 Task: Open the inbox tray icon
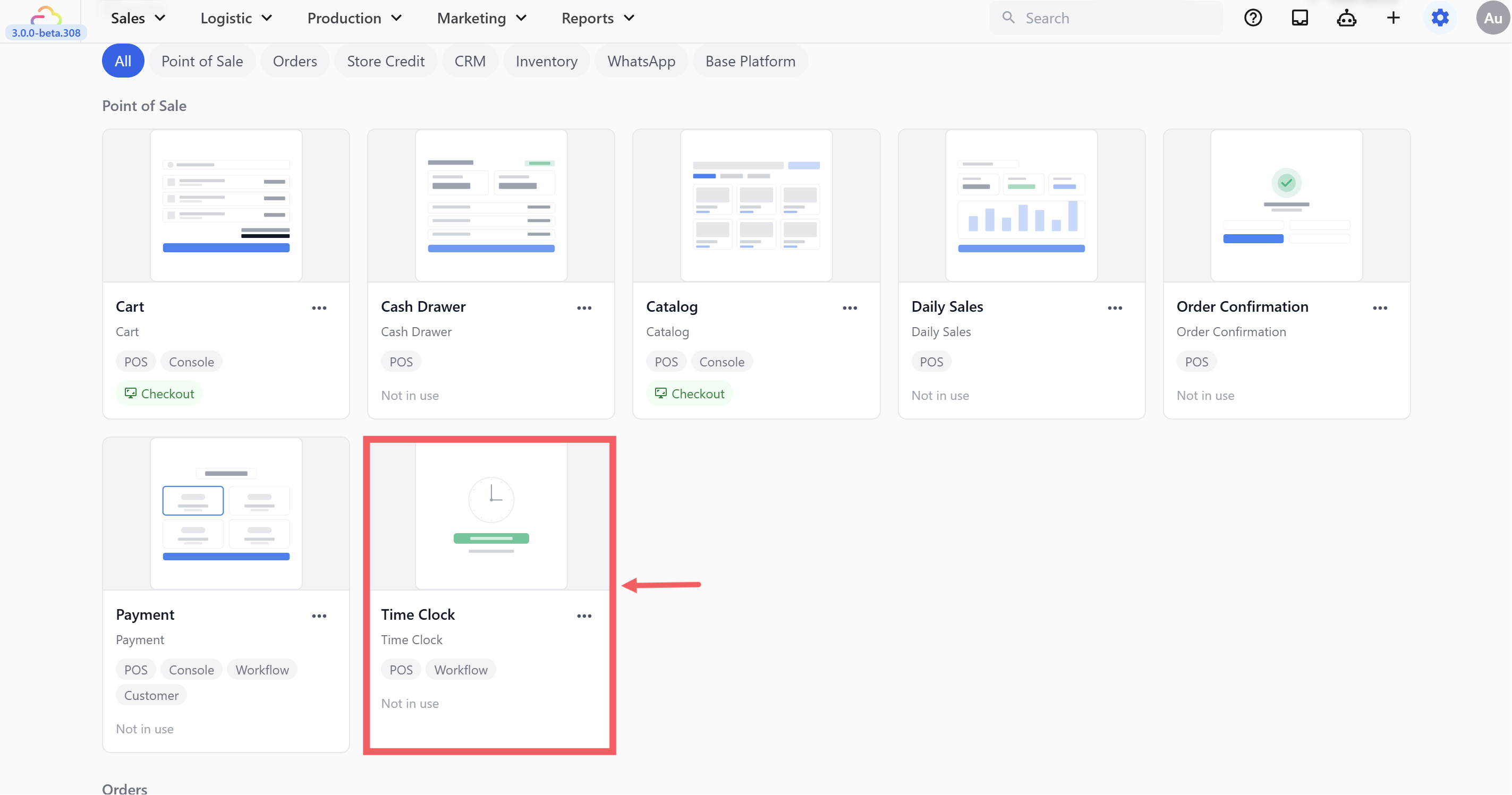[1299, 18]
